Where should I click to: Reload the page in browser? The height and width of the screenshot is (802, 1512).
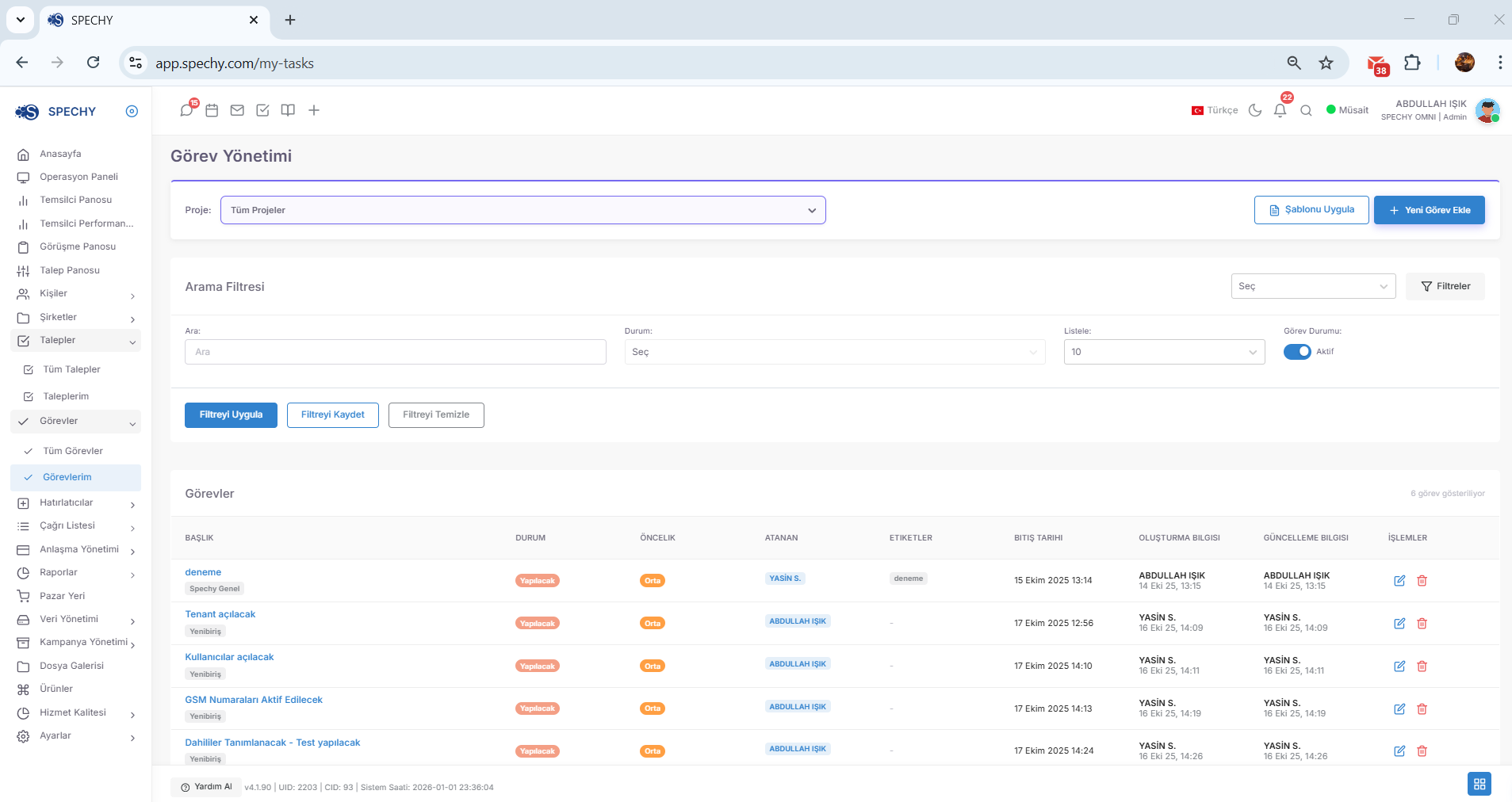point(93,63)
